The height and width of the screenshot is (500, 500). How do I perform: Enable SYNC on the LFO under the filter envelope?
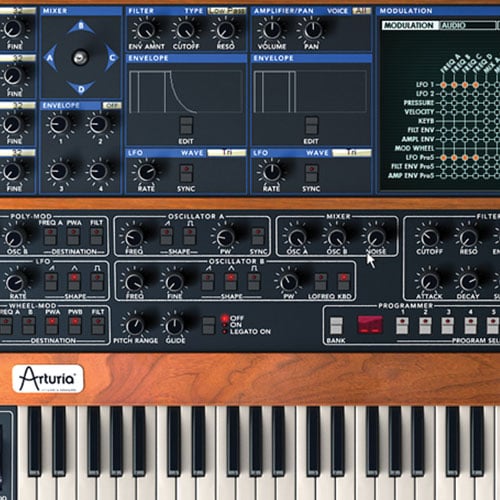[x=186, y=173]
